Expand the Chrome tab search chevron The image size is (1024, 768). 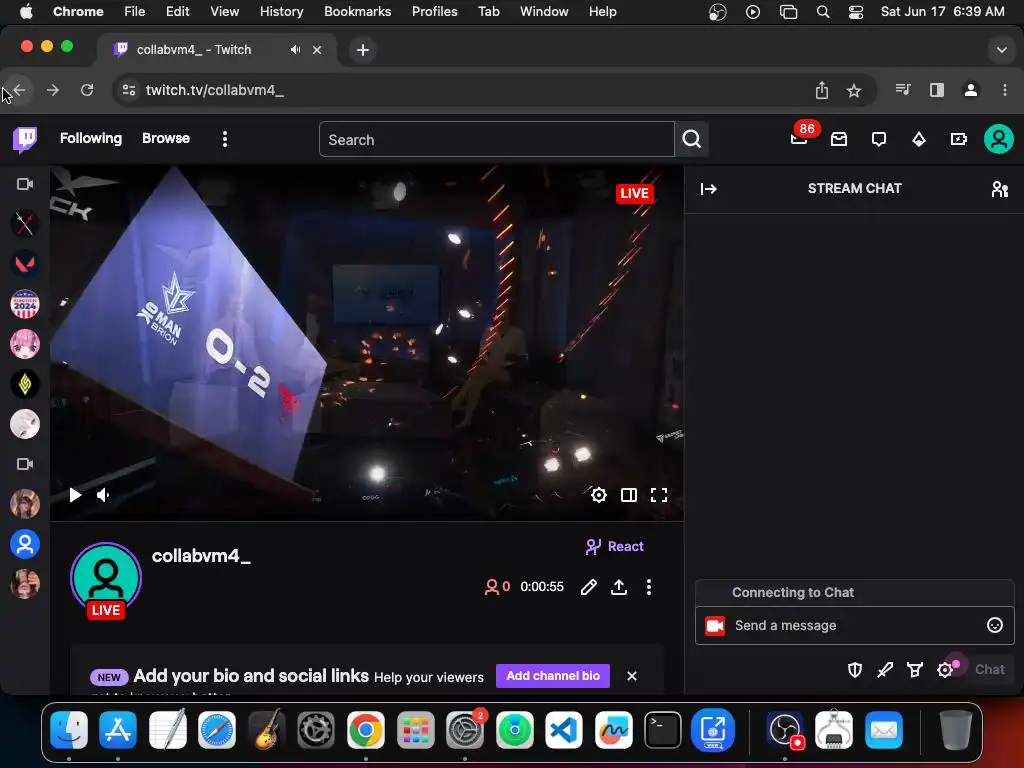1002,50
